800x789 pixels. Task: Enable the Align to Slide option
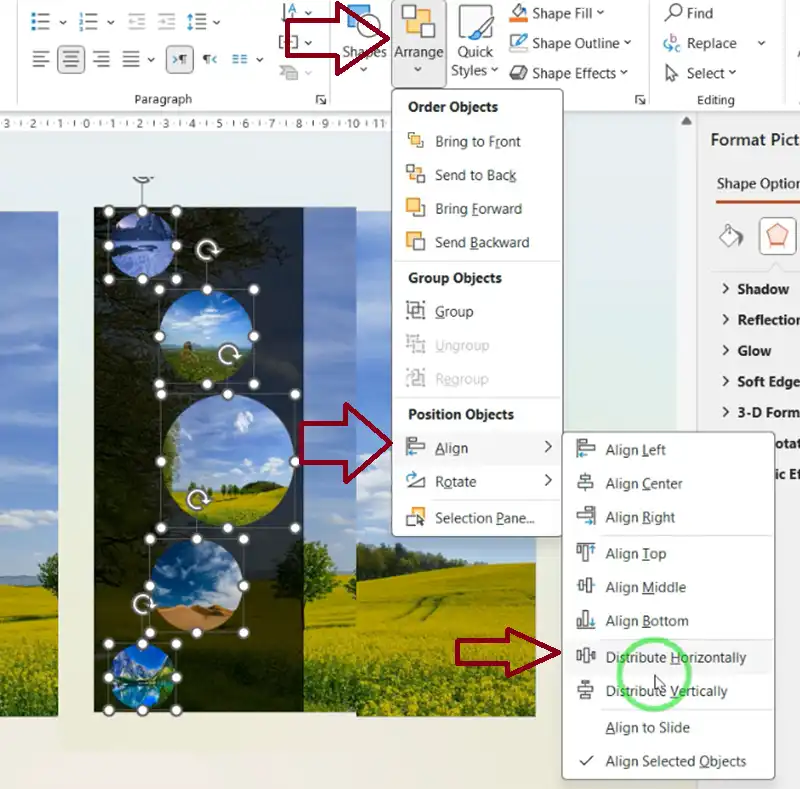pyautogui.click(x=647, y=727)
